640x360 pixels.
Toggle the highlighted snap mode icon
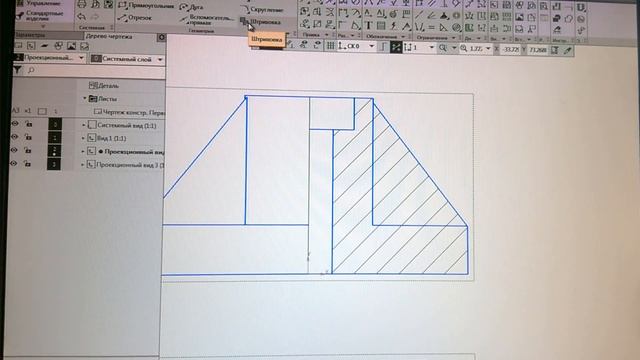[x=396, y=47]
